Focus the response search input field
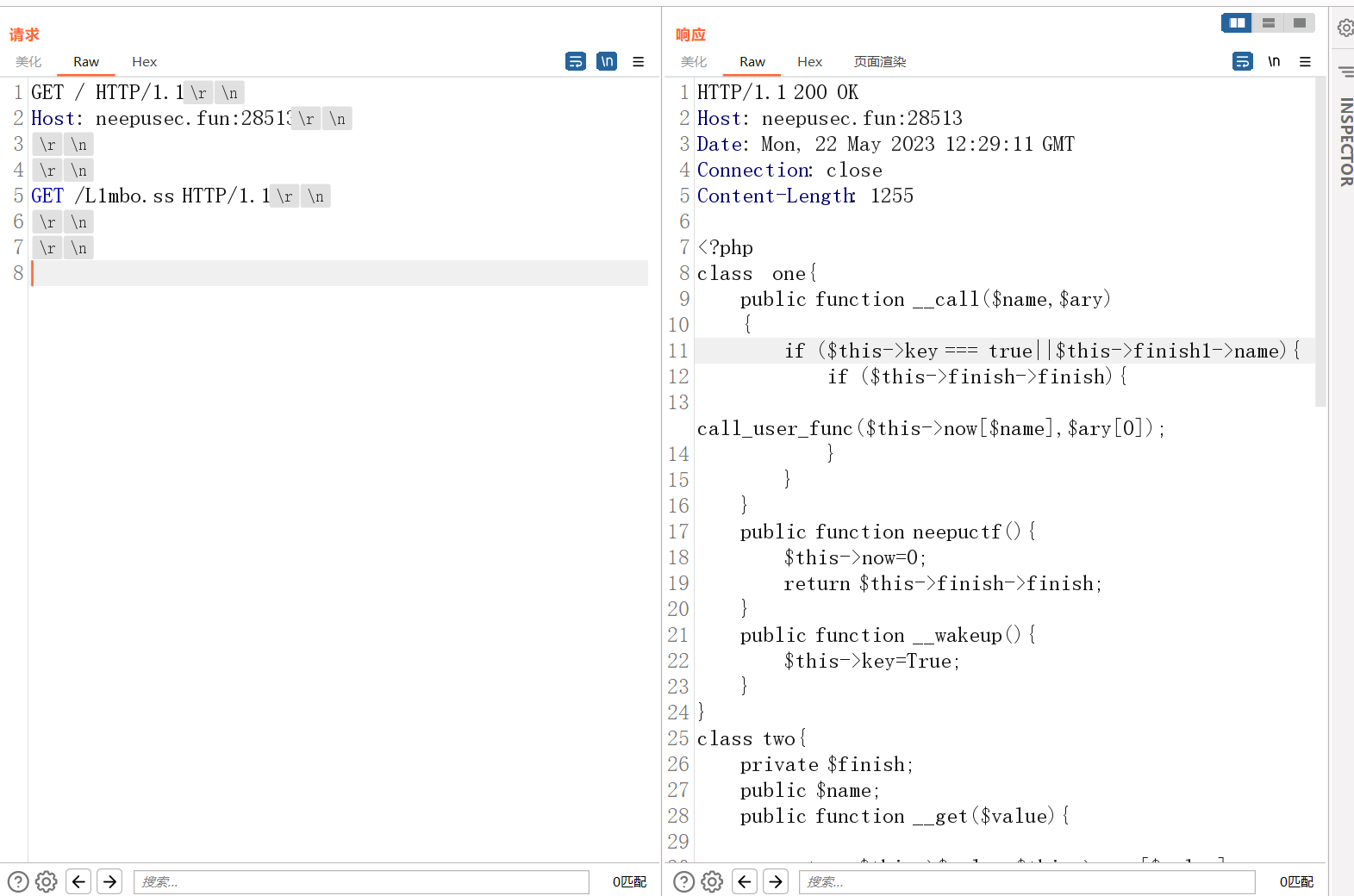Viewport: 1354px width, 896px height. click(1026, 881)
